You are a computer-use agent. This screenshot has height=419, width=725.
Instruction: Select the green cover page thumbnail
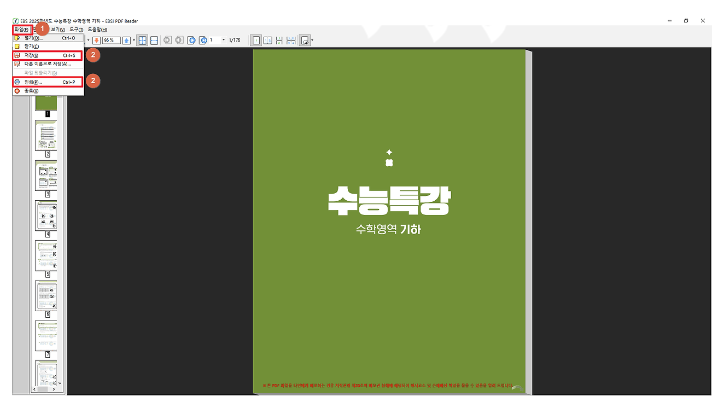[46, 103]
